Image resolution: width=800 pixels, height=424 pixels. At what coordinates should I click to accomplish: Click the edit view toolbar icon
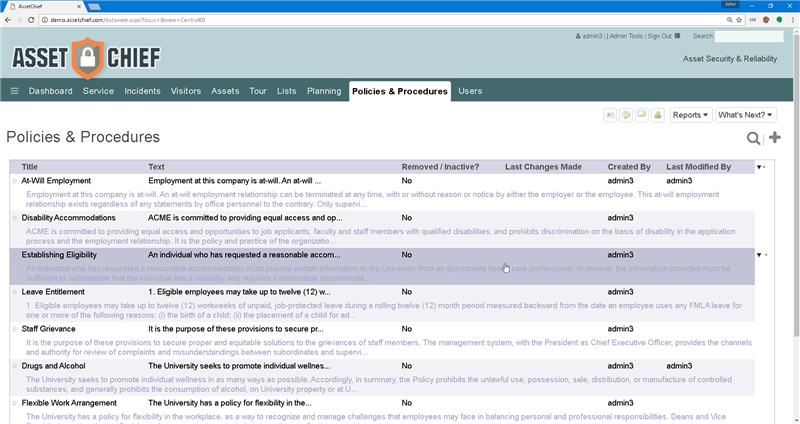tap(642, 115)
